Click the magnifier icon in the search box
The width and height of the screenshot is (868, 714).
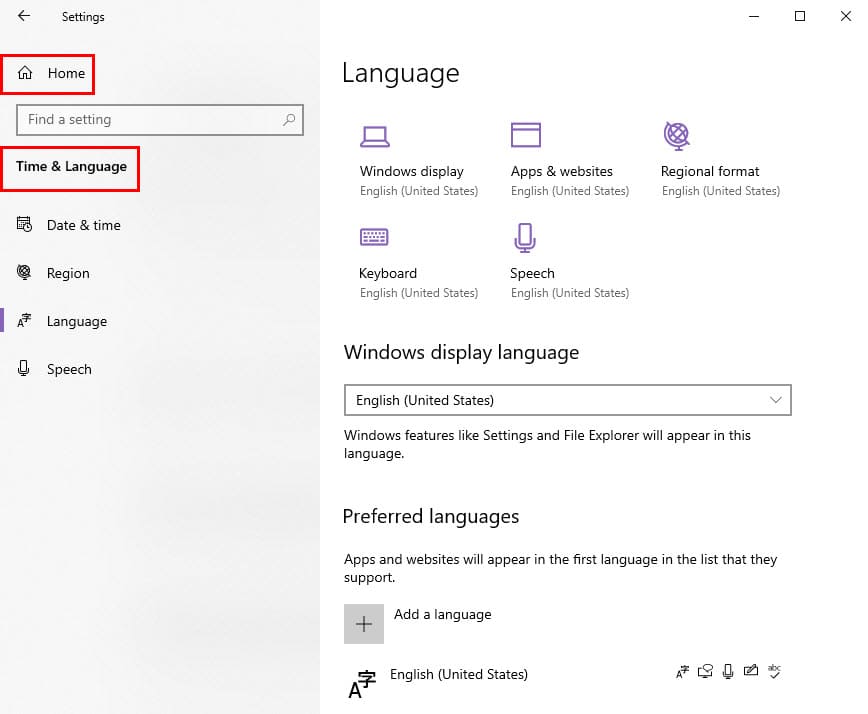point(289,120)
